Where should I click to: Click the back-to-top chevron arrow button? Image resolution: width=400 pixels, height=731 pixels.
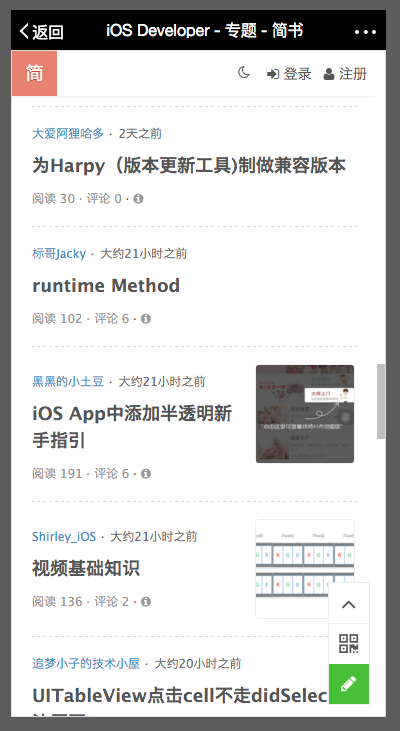349,603
